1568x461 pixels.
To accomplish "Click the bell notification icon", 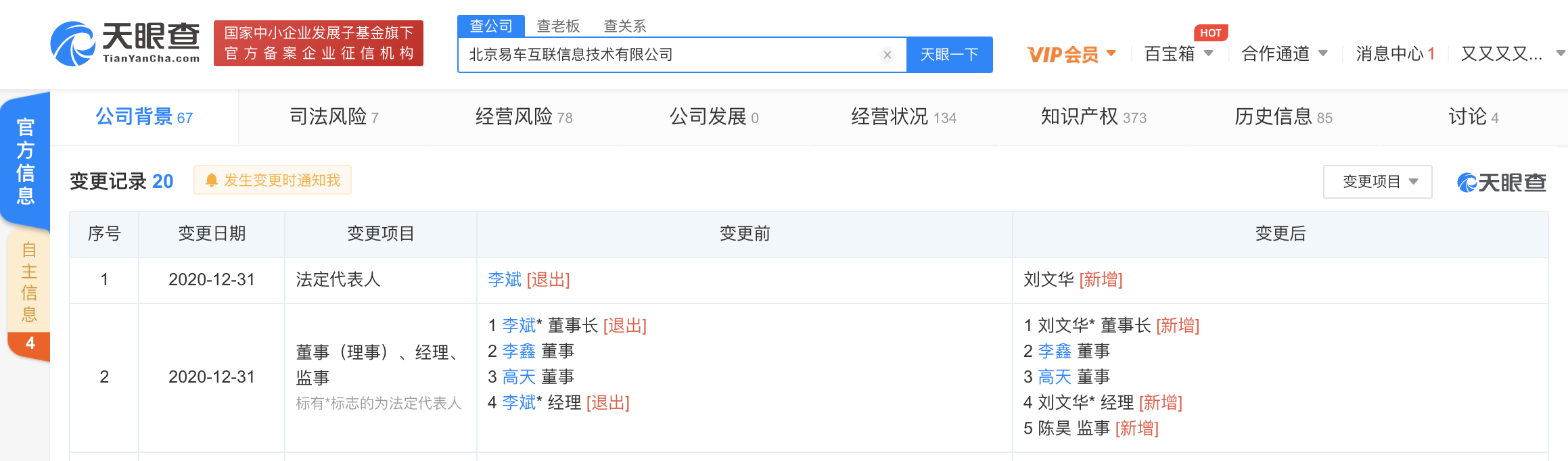I will tap(212, 180).
